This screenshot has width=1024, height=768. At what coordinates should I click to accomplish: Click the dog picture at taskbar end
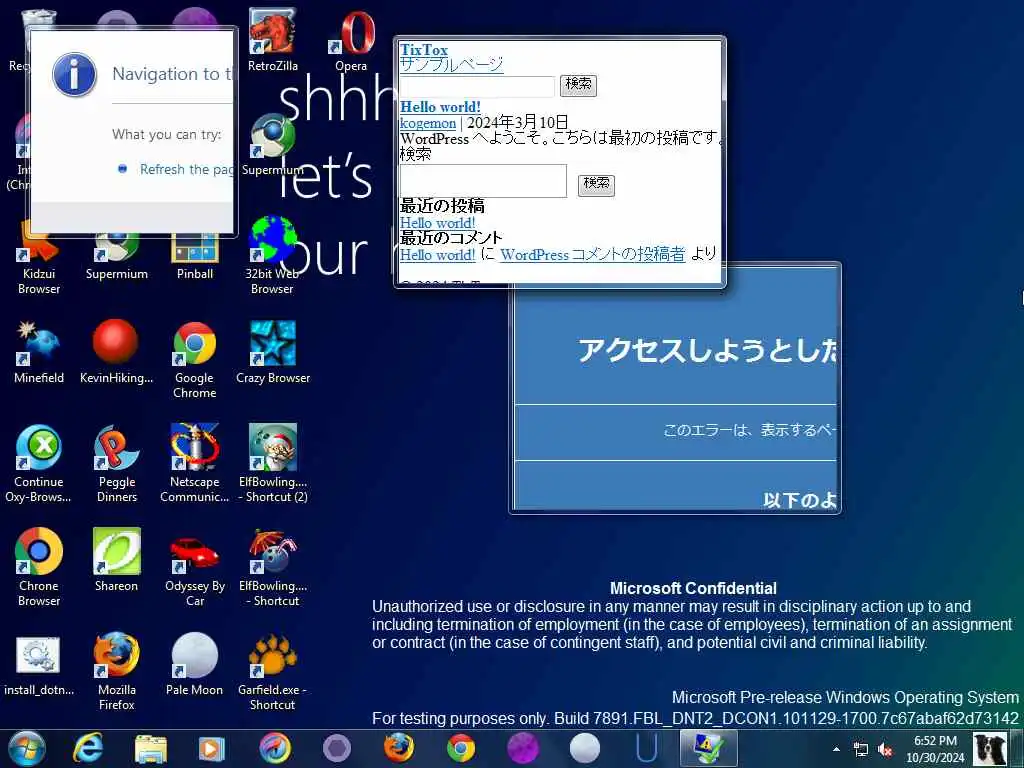point(990,749)
